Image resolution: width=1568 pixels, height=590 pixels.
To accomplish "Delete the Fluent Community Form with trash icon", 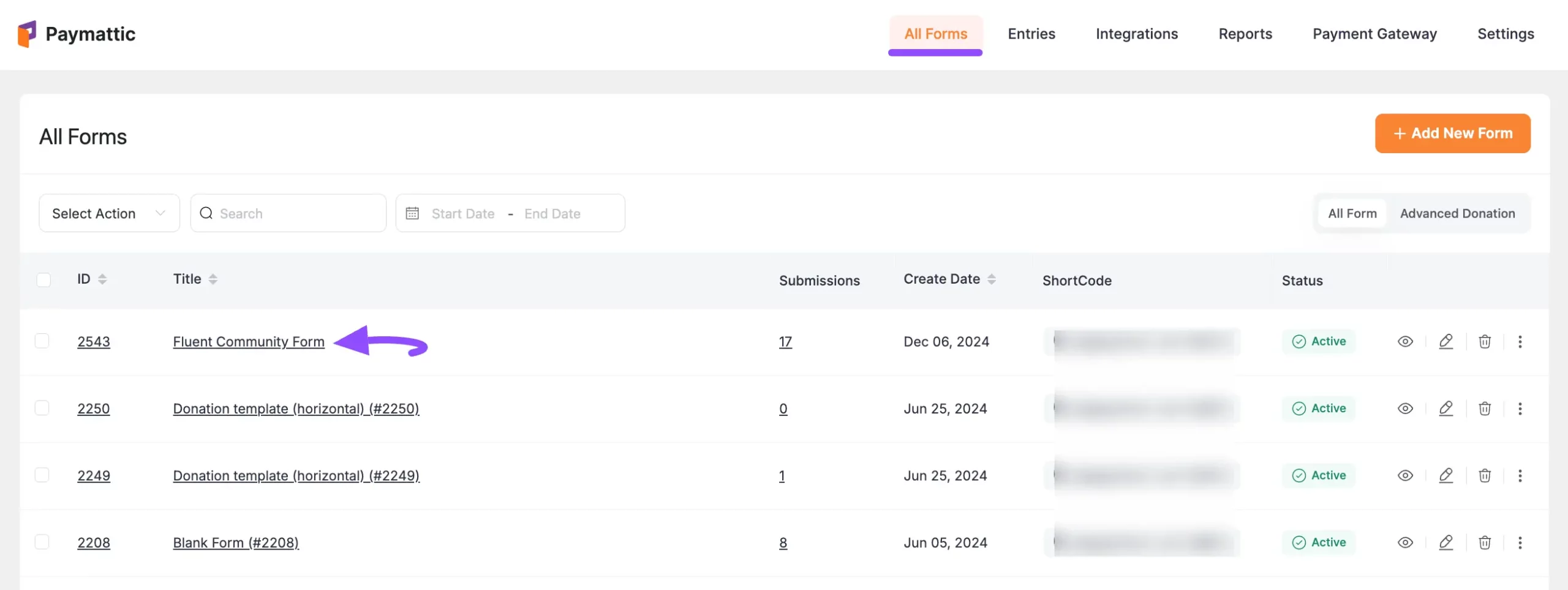I will point(1485,341).
